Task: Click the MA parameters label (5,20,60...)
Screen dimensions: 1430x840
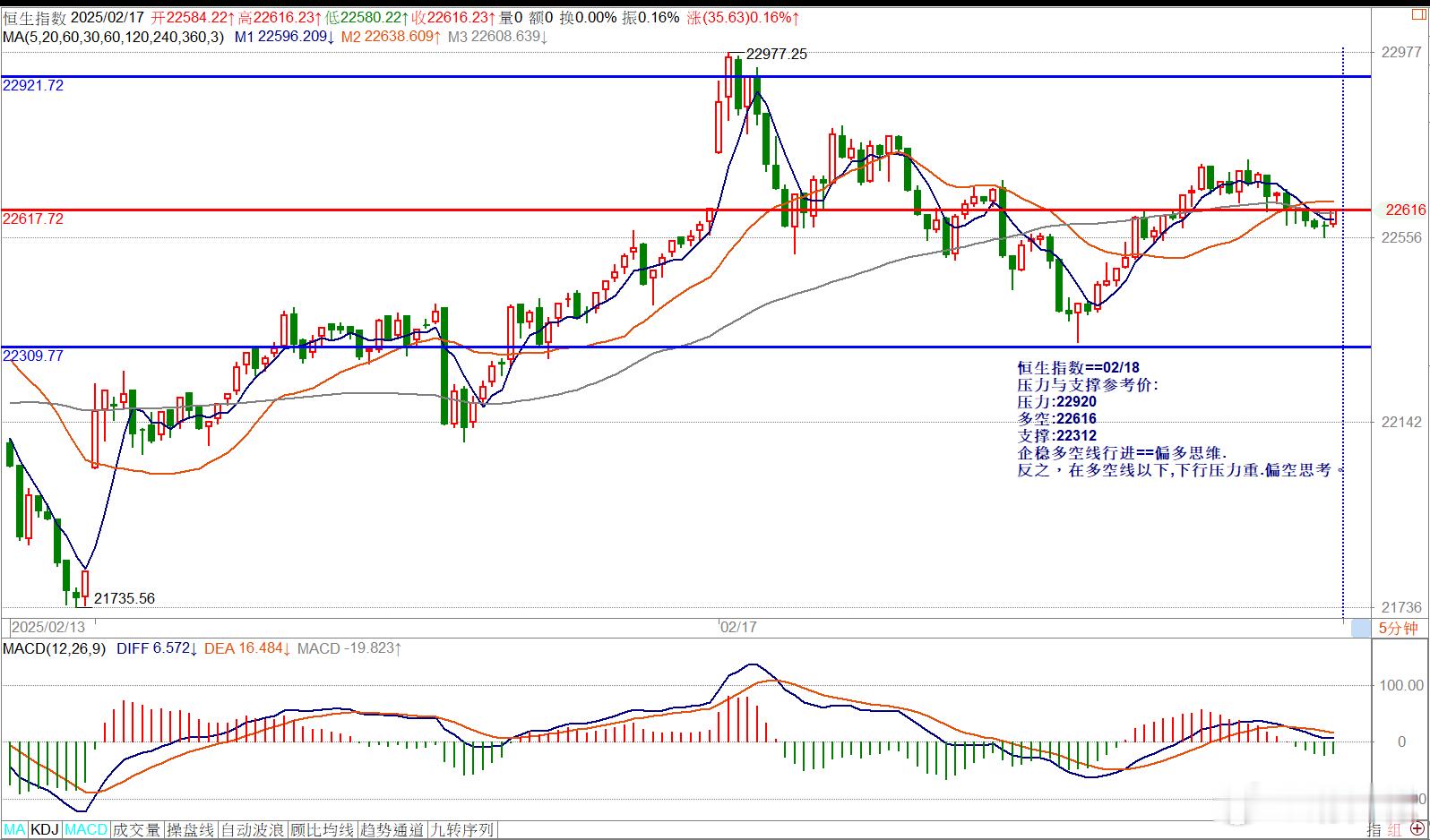Action: coord(114,37)
